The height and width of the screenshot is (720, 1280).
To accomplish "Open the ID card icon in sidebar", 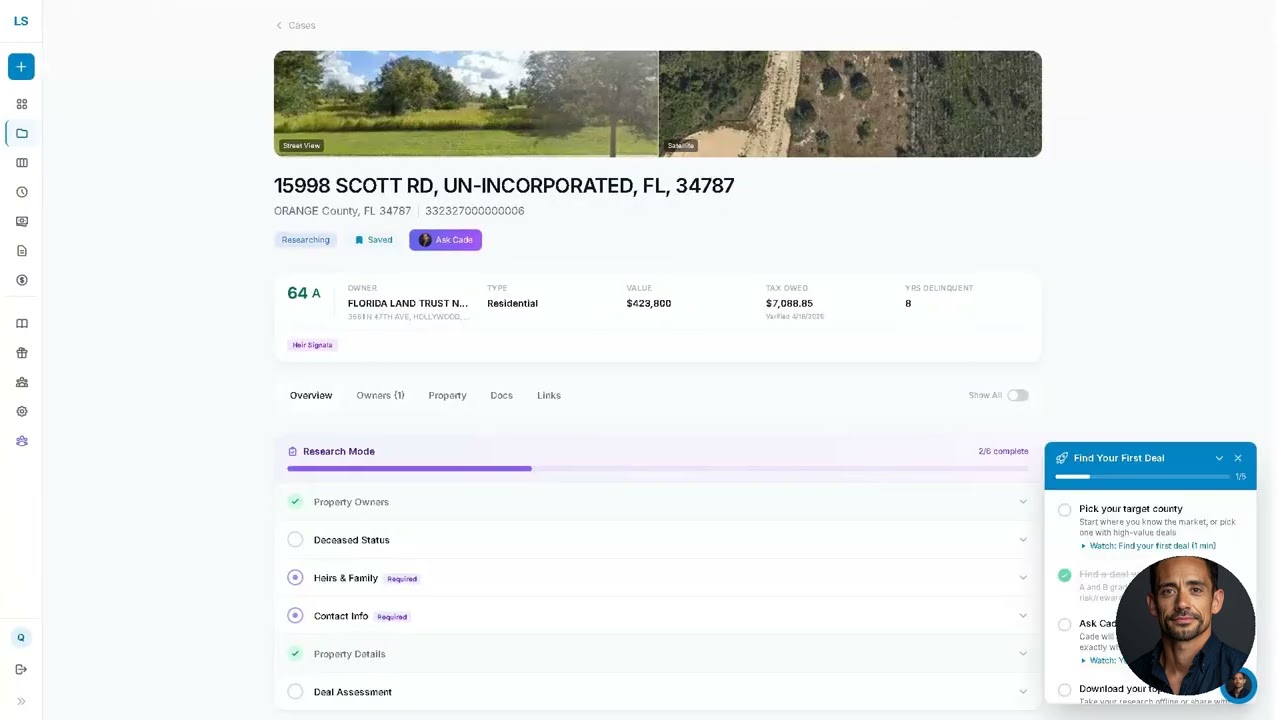I will click(x=22, y=221).
